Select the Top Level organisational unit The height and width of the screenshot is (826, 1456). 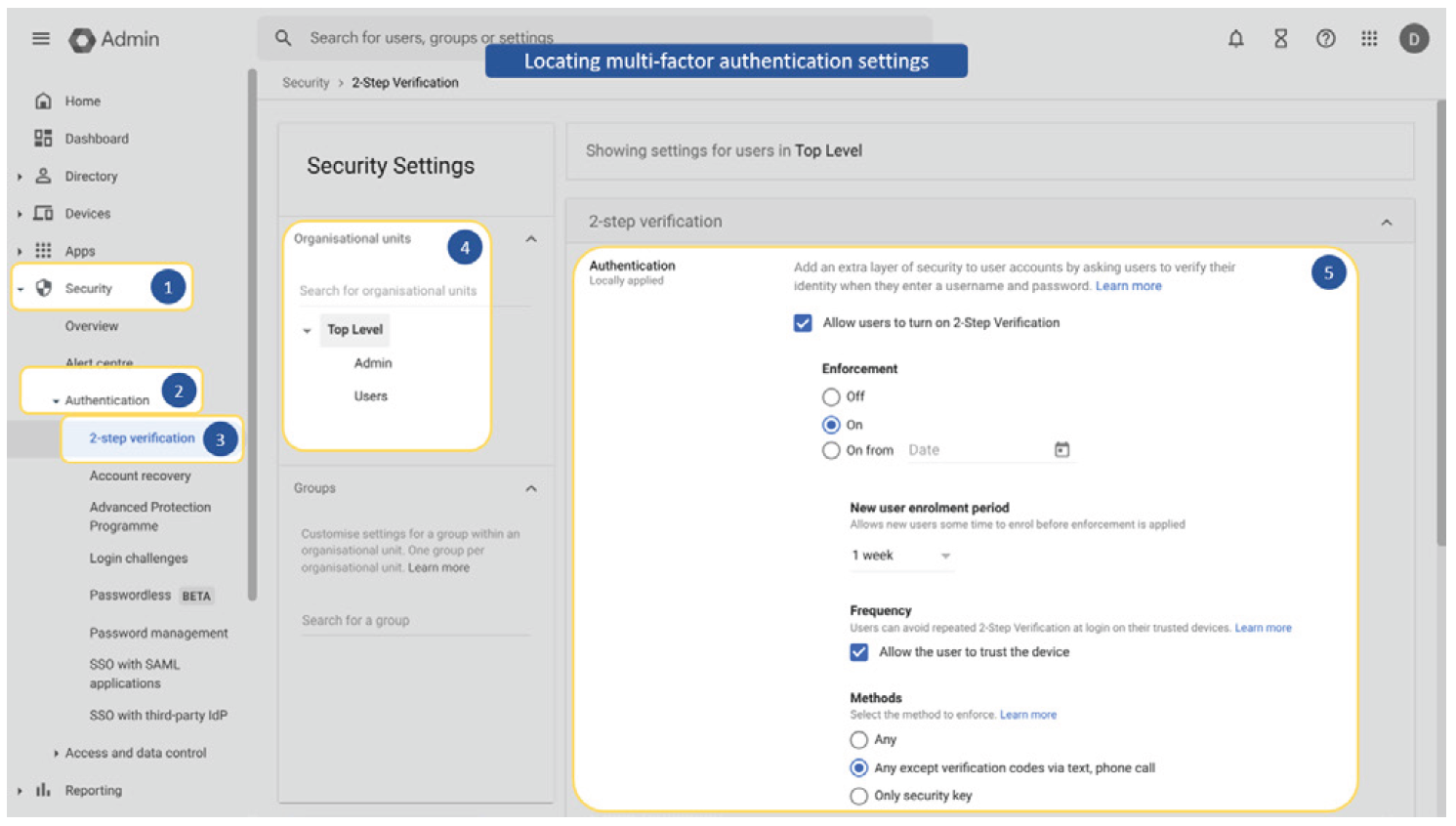pyautogui.click(x=355, y=330)
